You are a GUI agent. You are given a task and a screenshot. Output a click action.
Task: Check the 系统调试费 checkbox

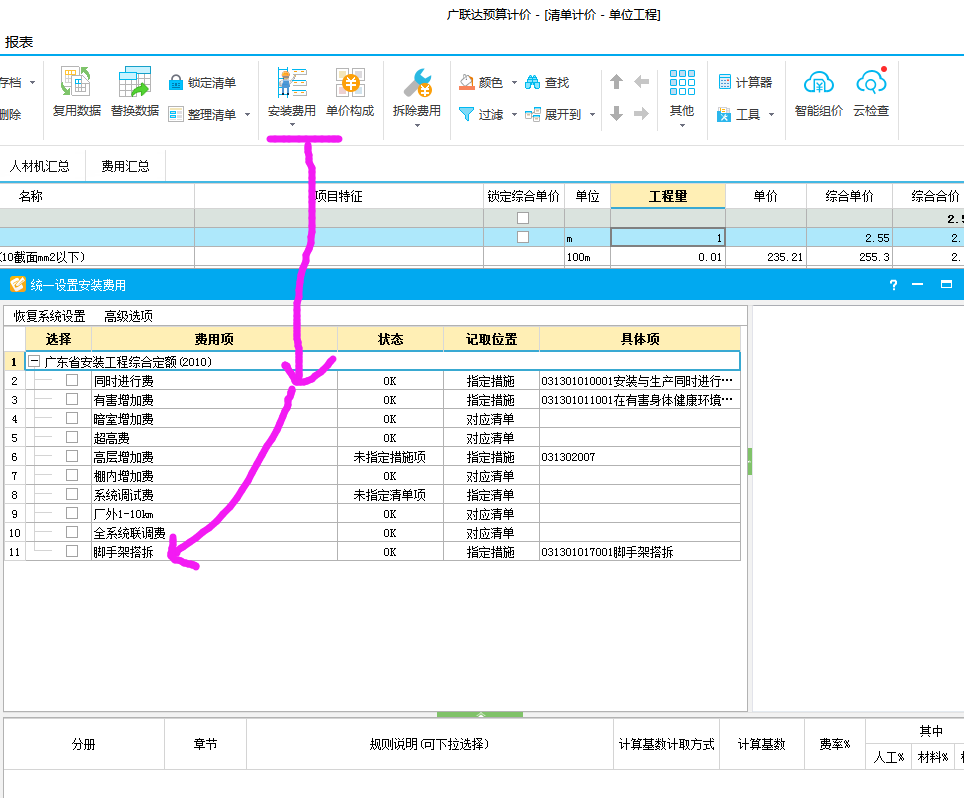point(72,494)
